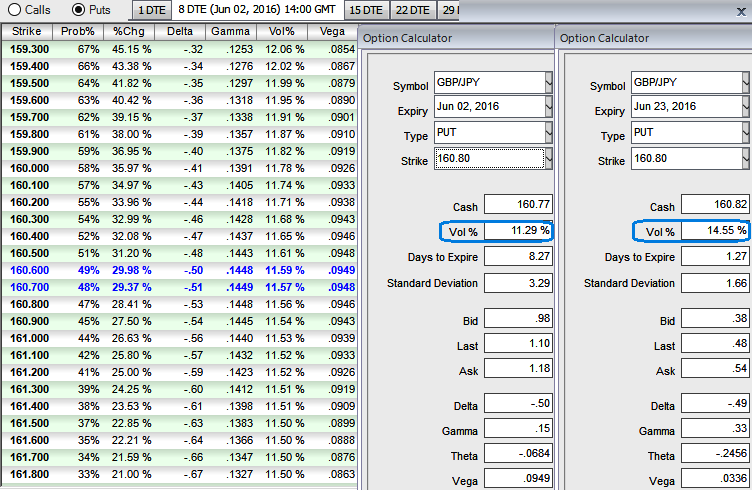Sort by the Vega column header

(332, 32)
